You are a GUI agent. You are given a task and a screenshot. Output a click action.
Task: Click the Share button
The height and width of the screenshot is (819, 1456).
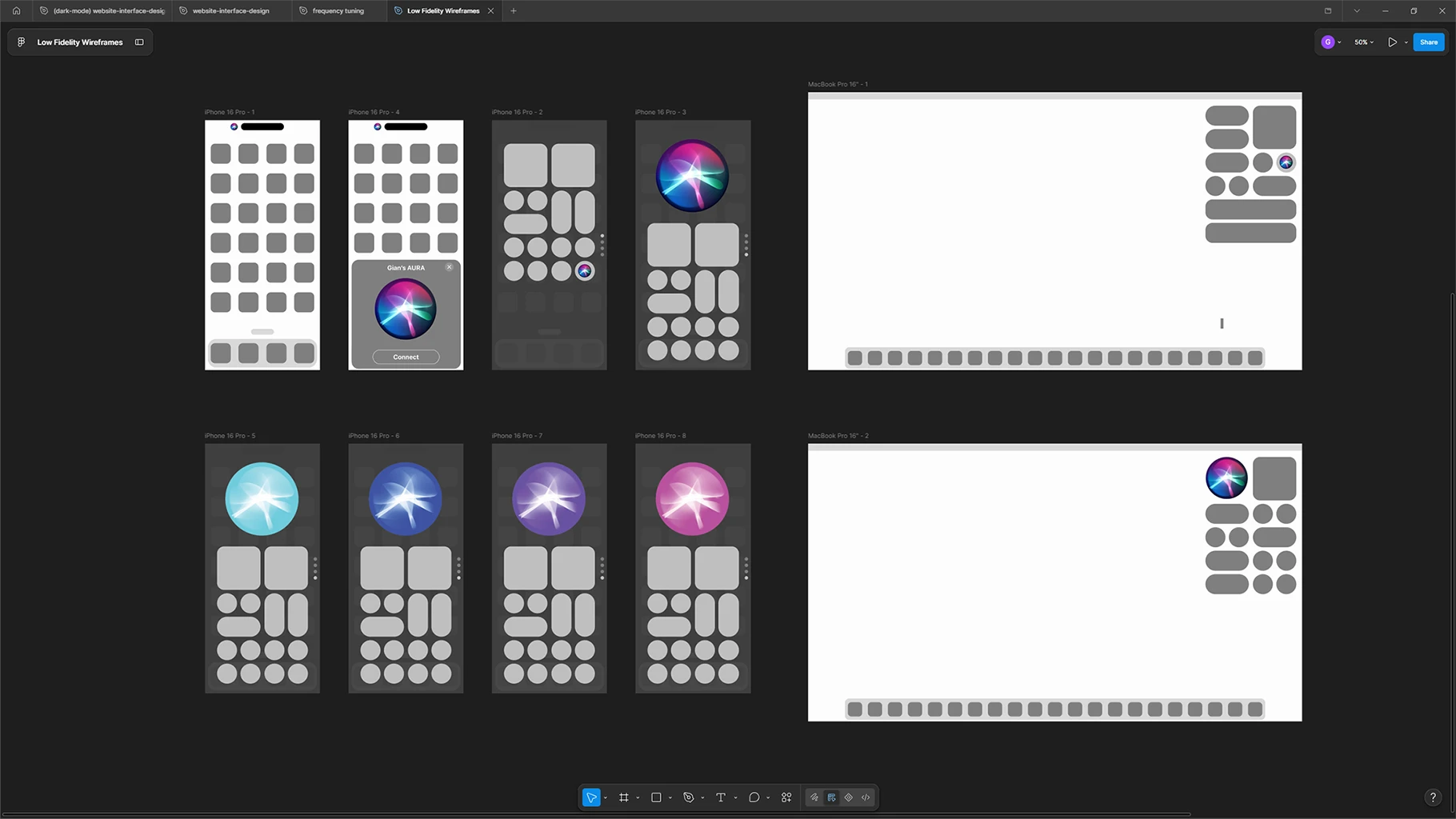pos(1429,42)
